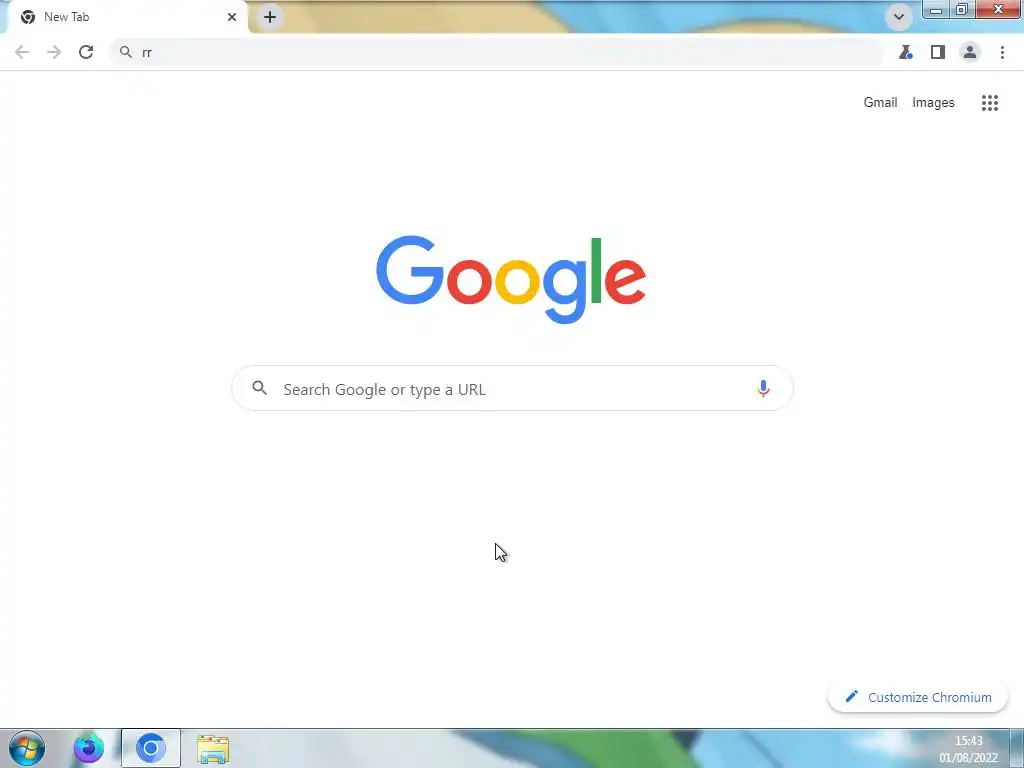
Task: Click the address bar containing rr
Action: coord(495,52)
